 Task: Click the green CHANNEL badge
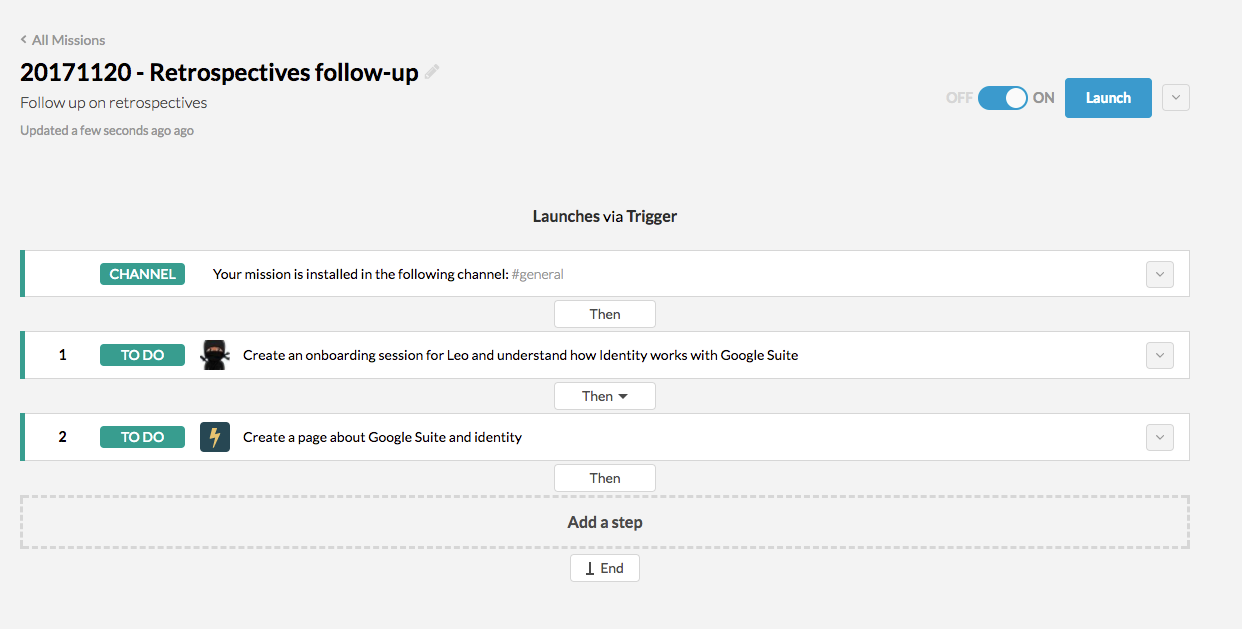142,274
